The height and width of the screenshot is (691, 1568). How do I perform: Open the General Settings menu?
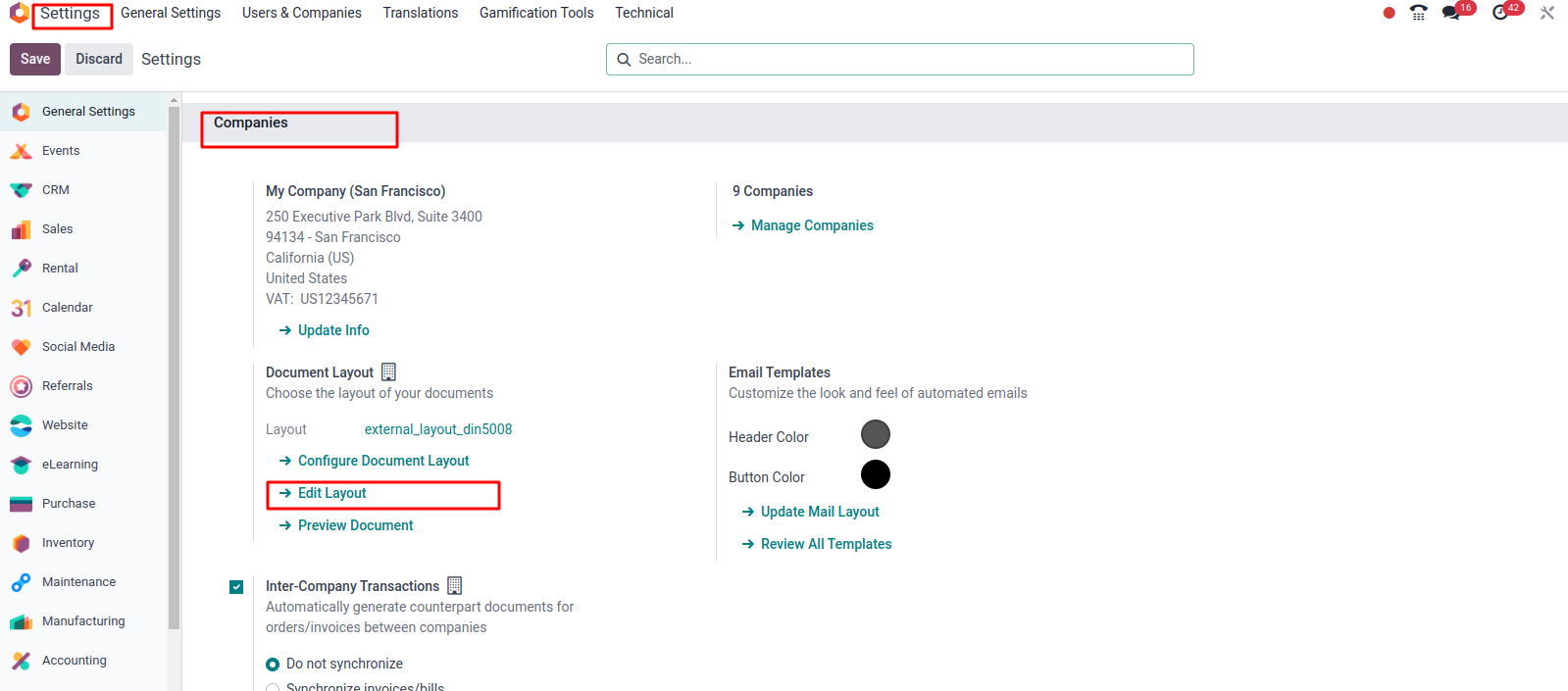pos(171,13)
